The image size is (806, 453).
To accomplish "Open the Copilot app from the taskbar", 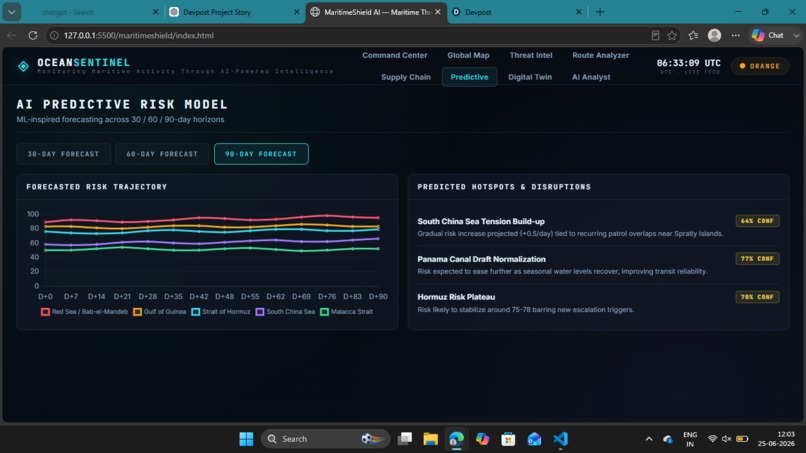I will point(482,439).
